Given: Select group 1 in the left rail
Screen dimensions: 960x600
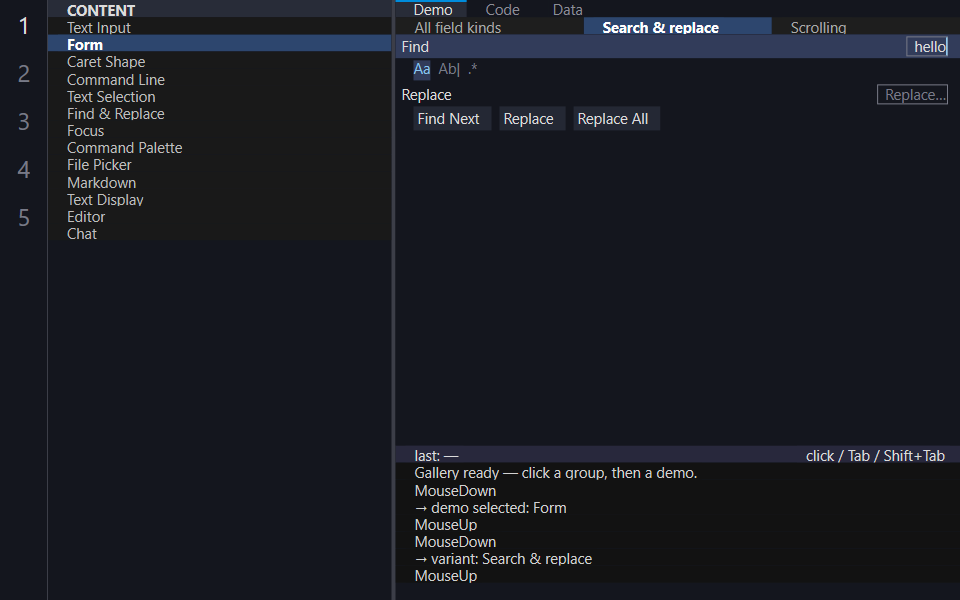Looking at the screenshot, I should pos(24,26).
